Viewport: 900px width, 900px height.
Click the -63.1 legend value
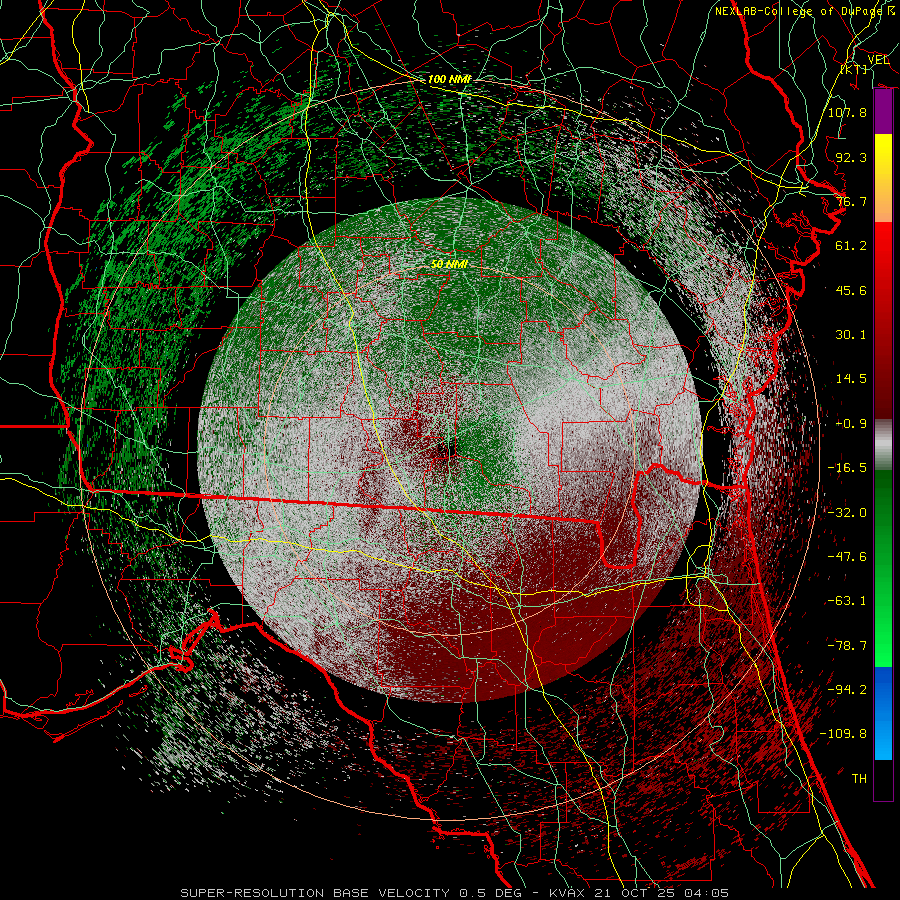pyautogui.click(x=847, y=601)
